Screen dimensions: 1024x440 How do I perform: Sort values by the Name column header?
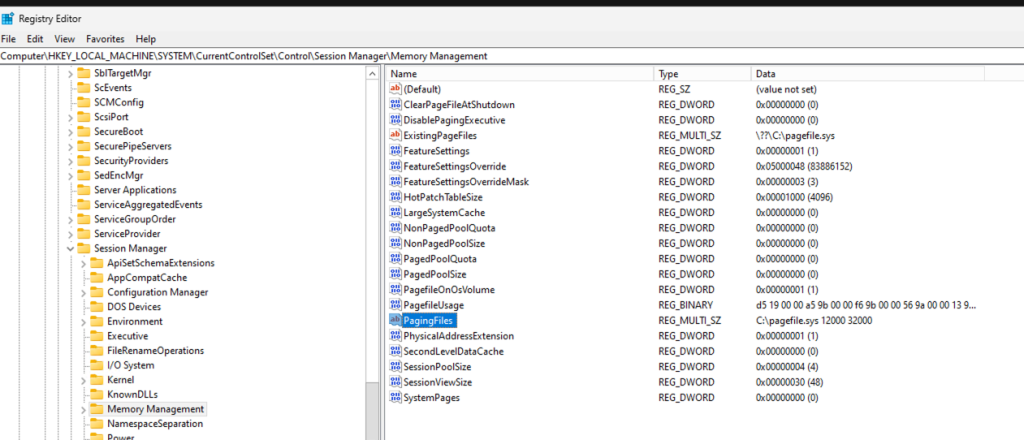(520, 74)
